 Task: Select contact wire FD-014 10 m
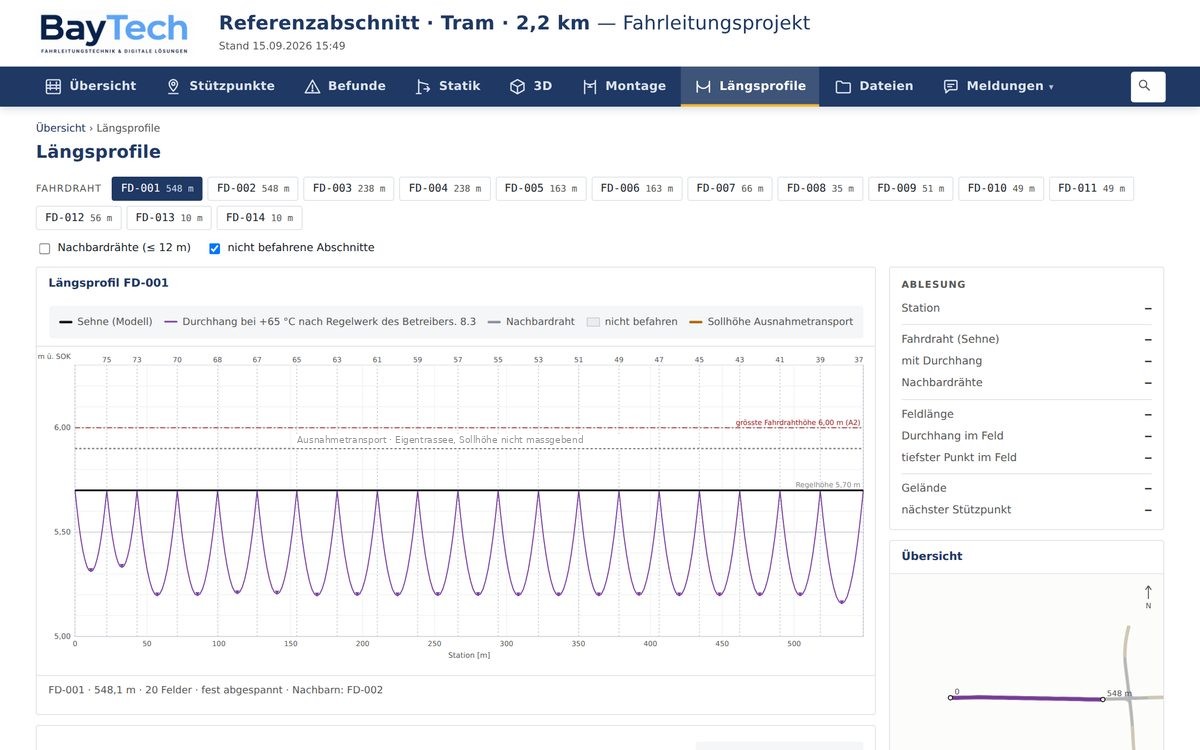[x=259, y=218]
